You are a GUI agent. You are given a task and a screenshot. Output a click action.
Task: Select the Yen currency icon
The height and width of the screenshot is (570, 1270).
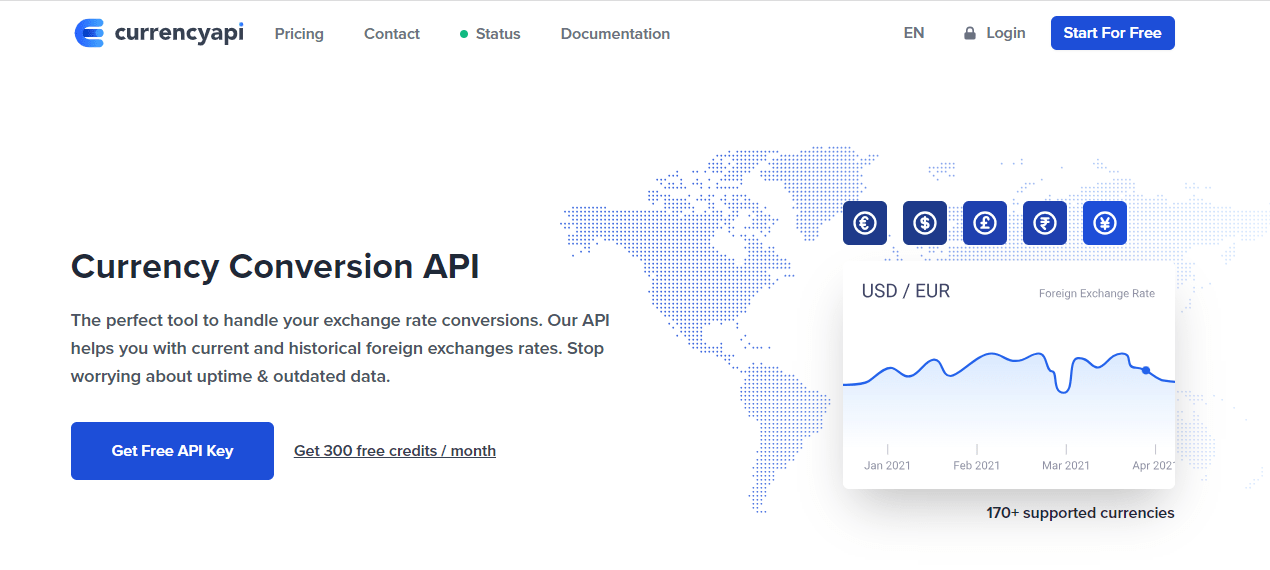1105,223
